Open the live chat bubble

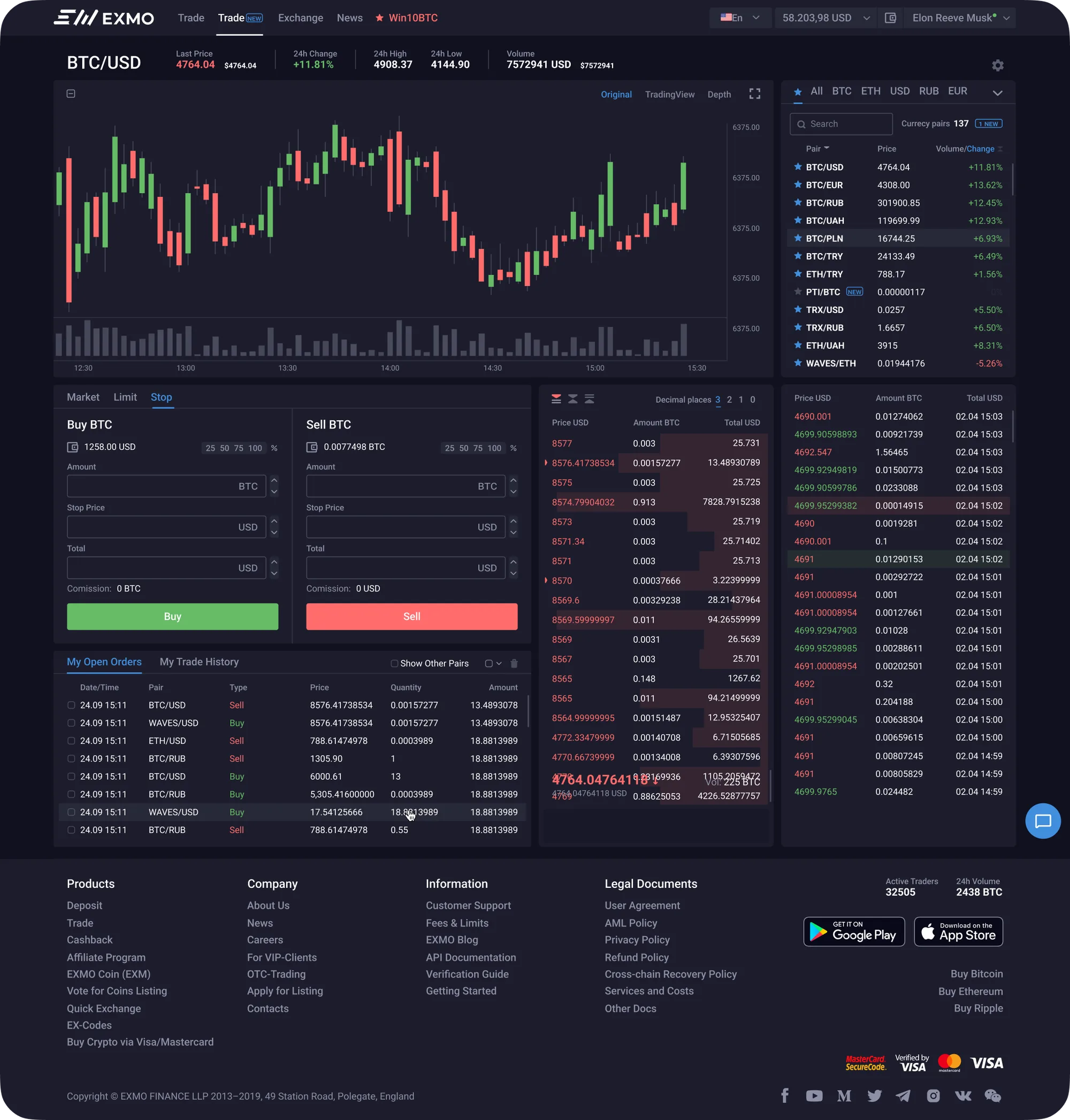tap(1043, 821)
